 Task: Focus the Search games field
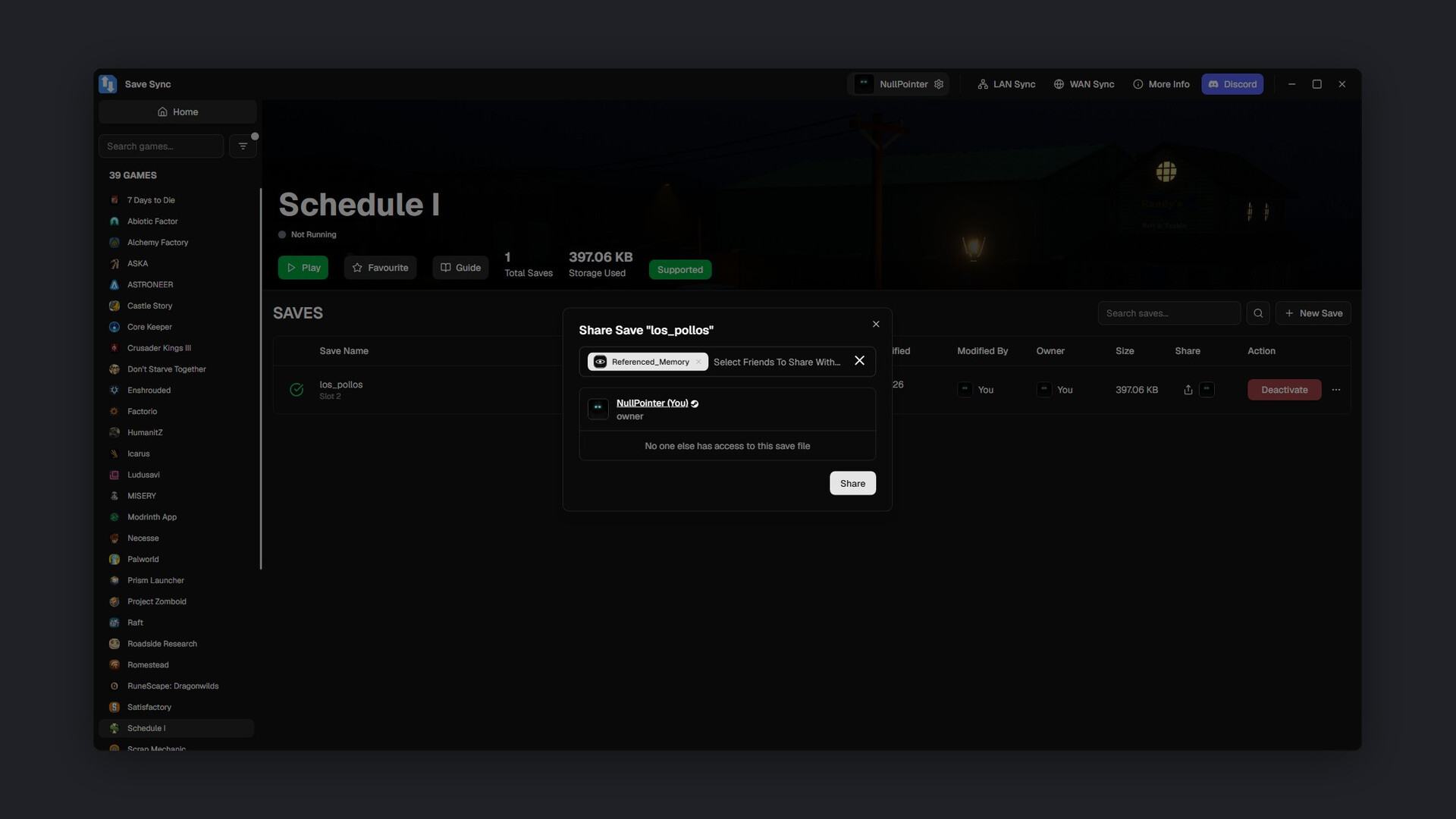(161, 146)
